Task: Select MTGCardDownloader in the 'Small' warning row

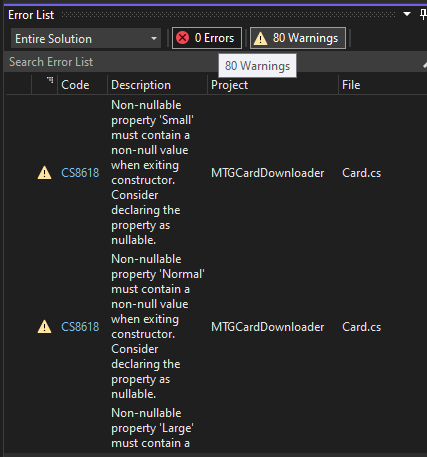Action: 267,173
